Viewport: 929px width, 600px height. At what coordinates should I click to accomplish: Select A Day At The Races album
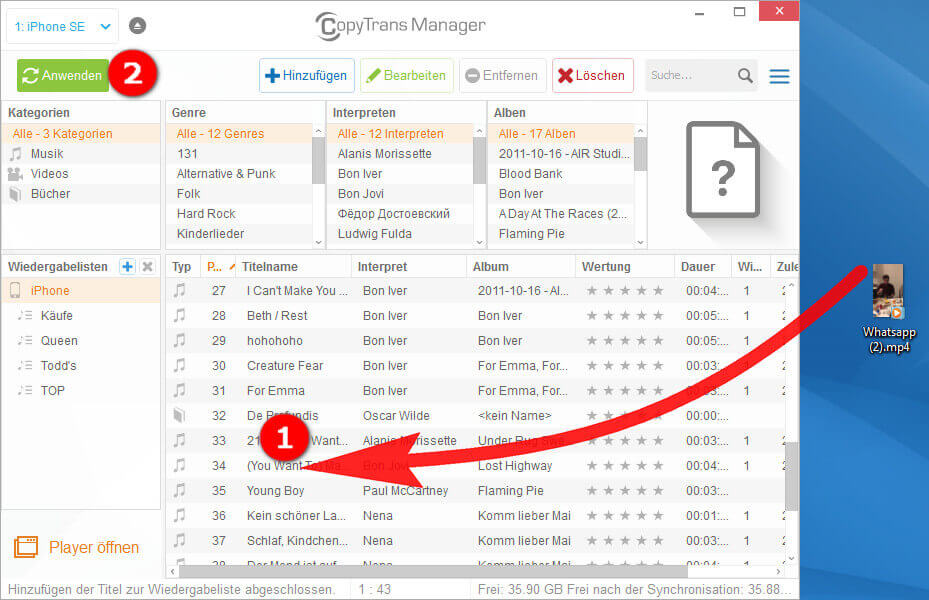(561, 214)
